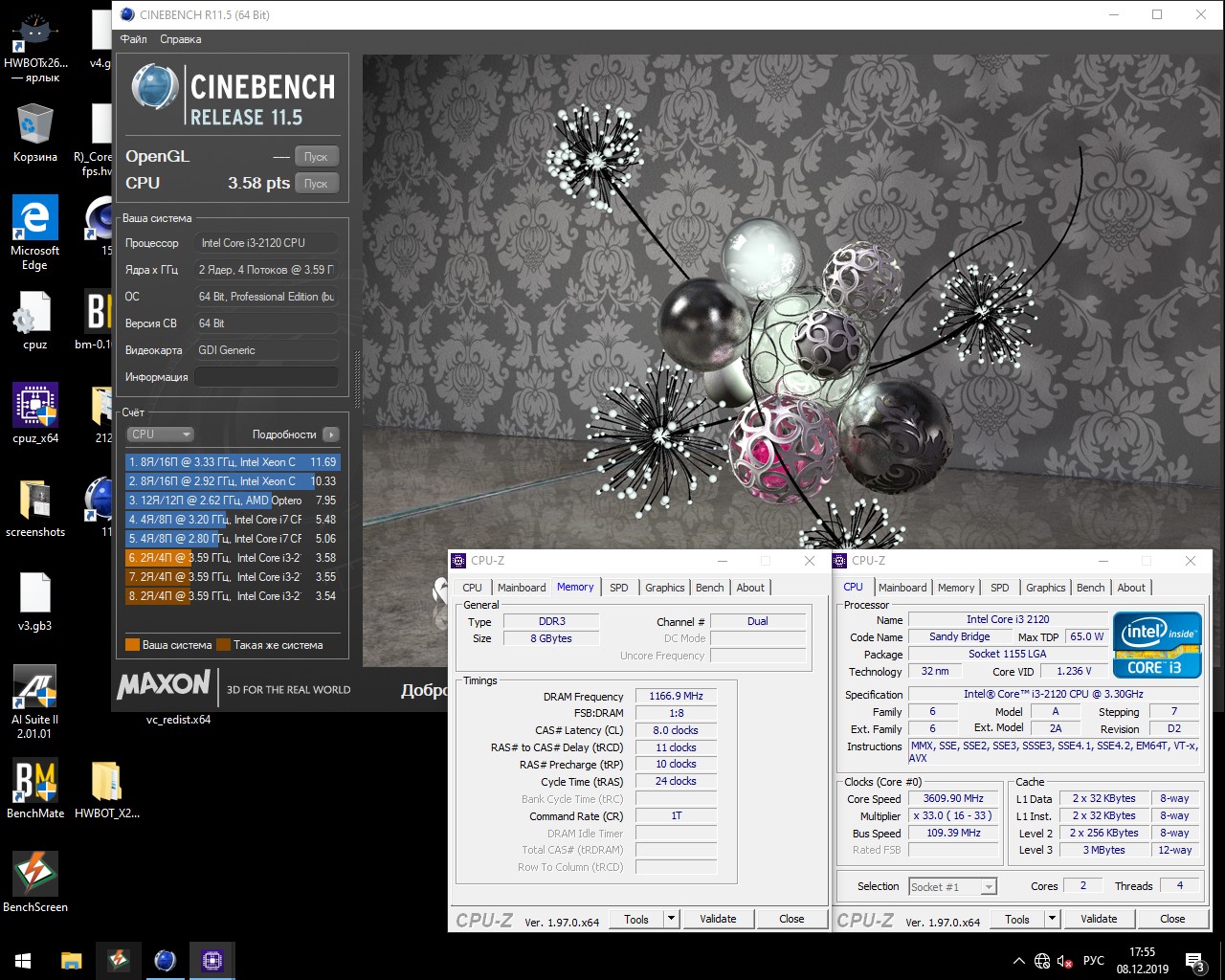Click the Intel Core i3 logo

pos(1156,645)
